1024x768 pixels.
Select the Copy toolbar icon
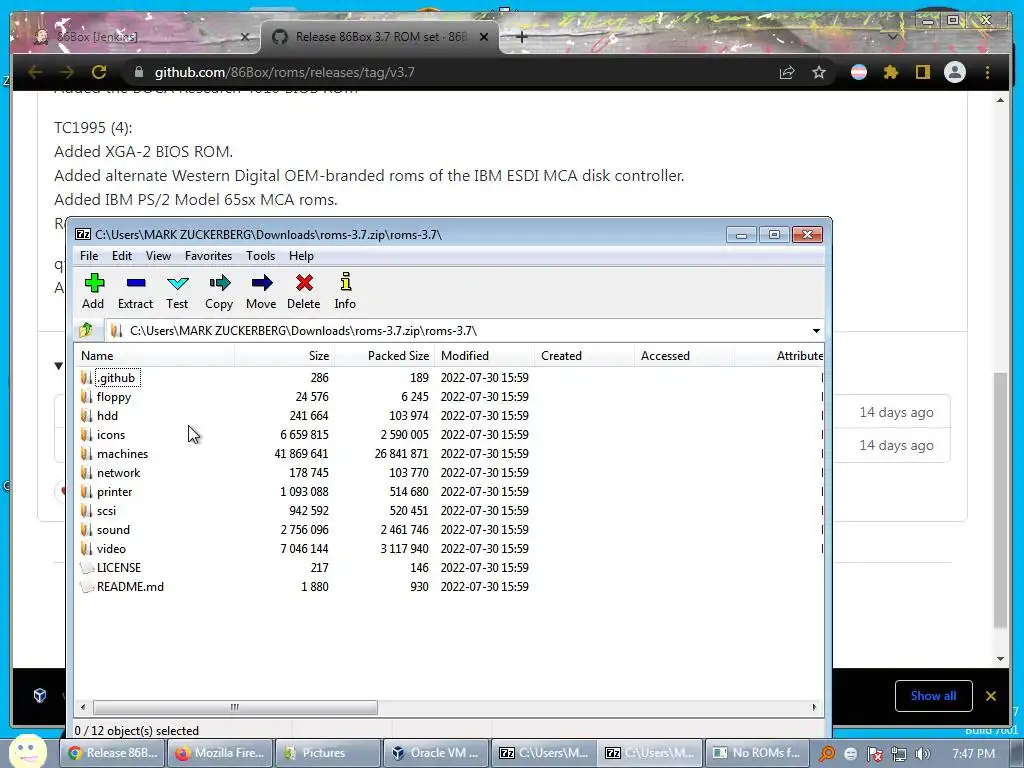pyautogui.click(x=219, y=283)
